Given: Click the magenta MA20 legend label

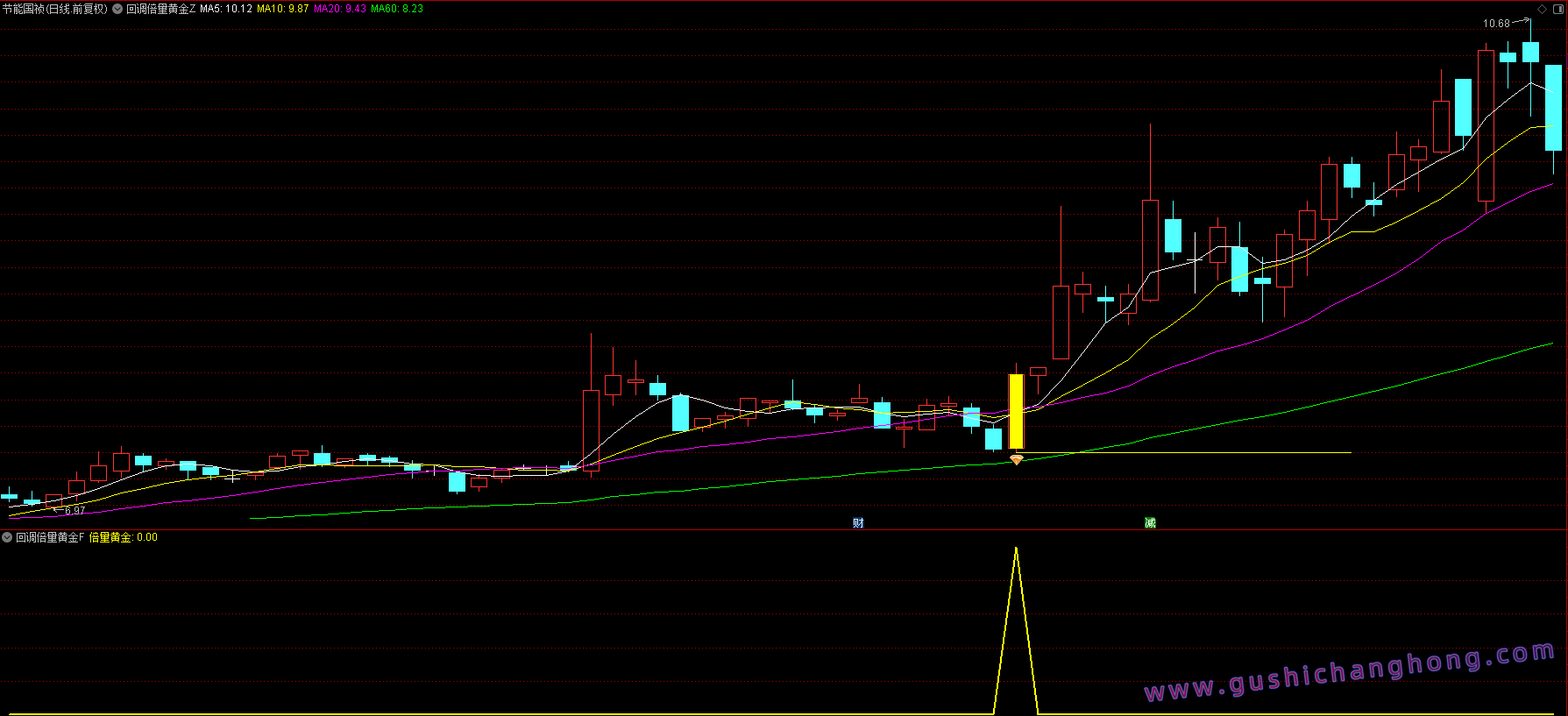Looking at the screenshot, I should 340,9.
